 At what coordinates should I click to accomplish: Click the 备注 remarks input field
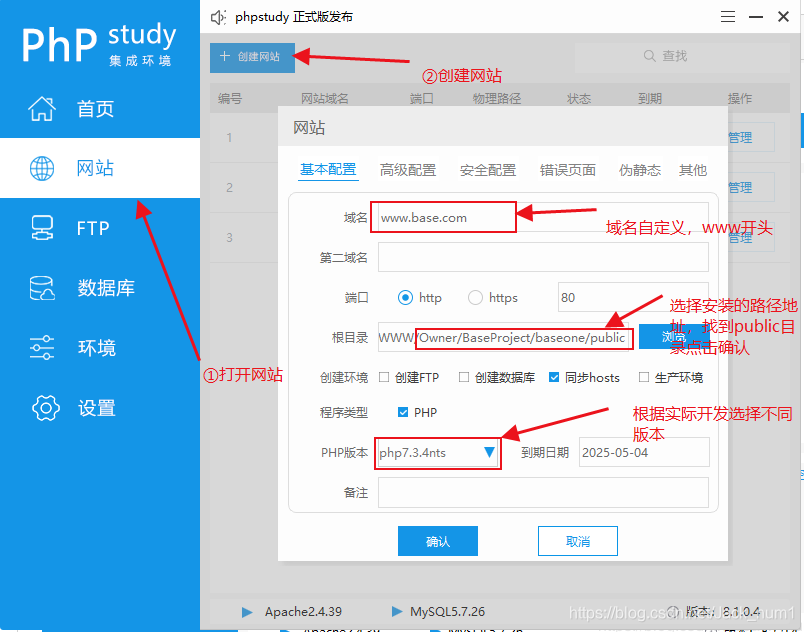(x=543, y=493)
